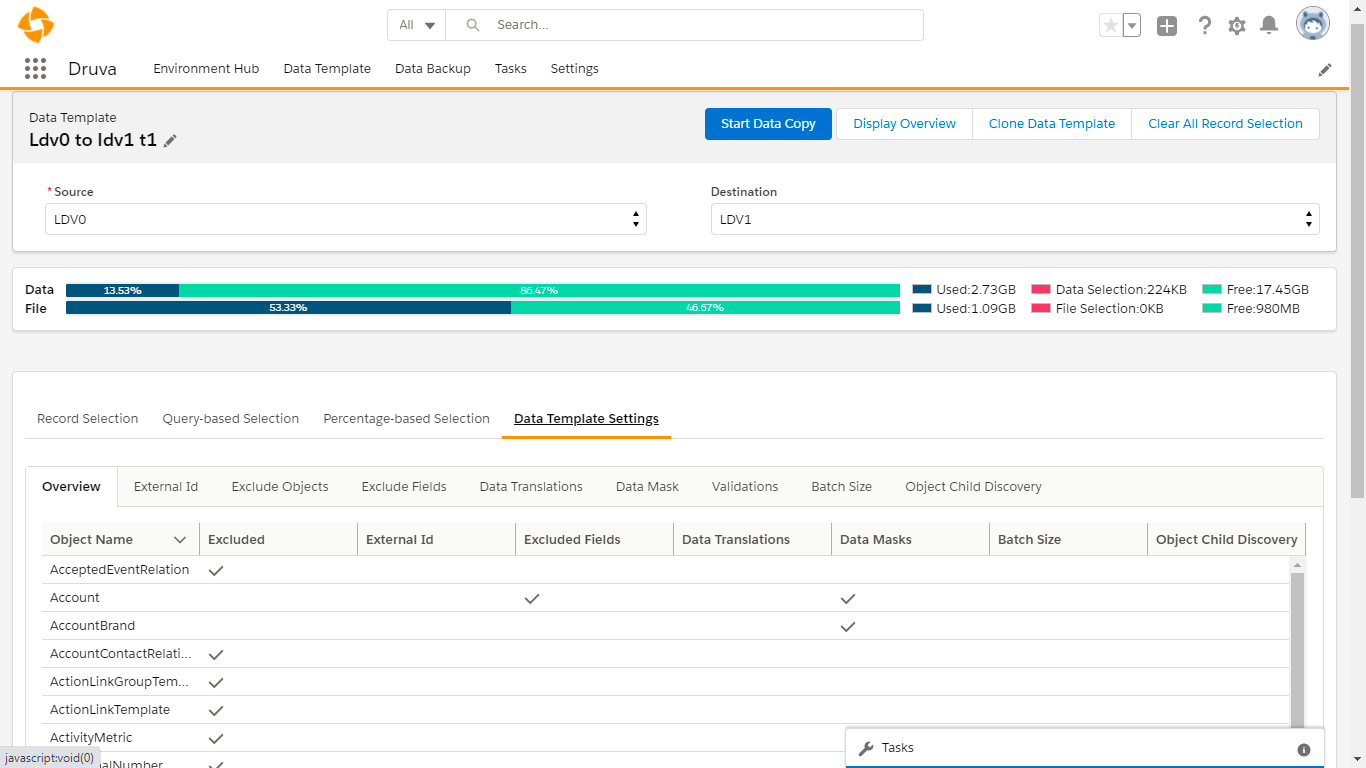The image size is (1366, 768).
Task: Click the search magnifier icon
Action: [473, 25]
